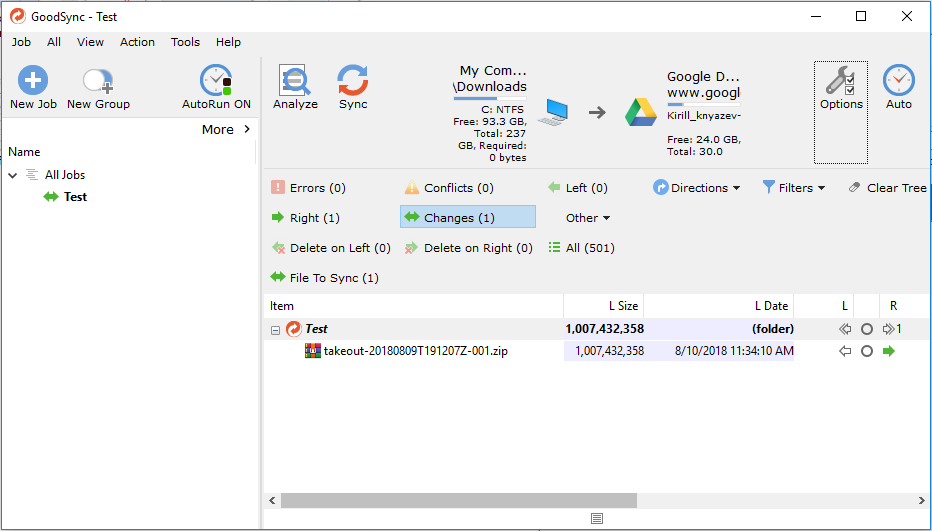Viewport: 932px width, 531px height.
Task: Click the Clear Tree button
Action: 888,188
